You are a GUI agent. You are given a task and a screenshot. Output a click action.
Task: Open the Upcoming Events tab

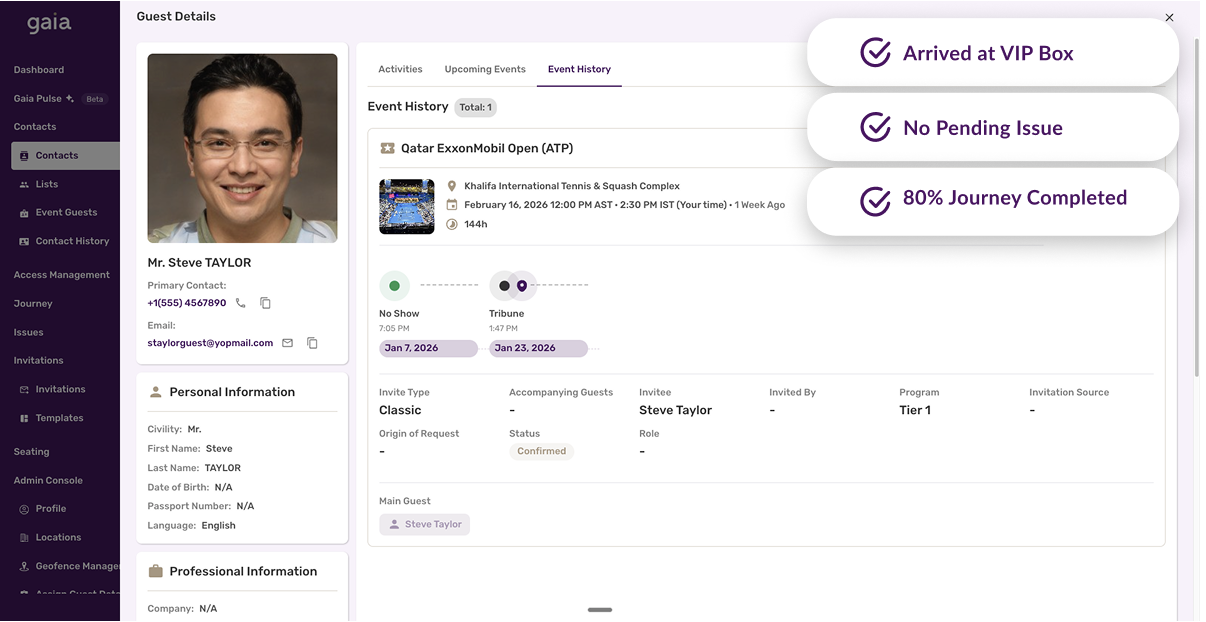485,69
